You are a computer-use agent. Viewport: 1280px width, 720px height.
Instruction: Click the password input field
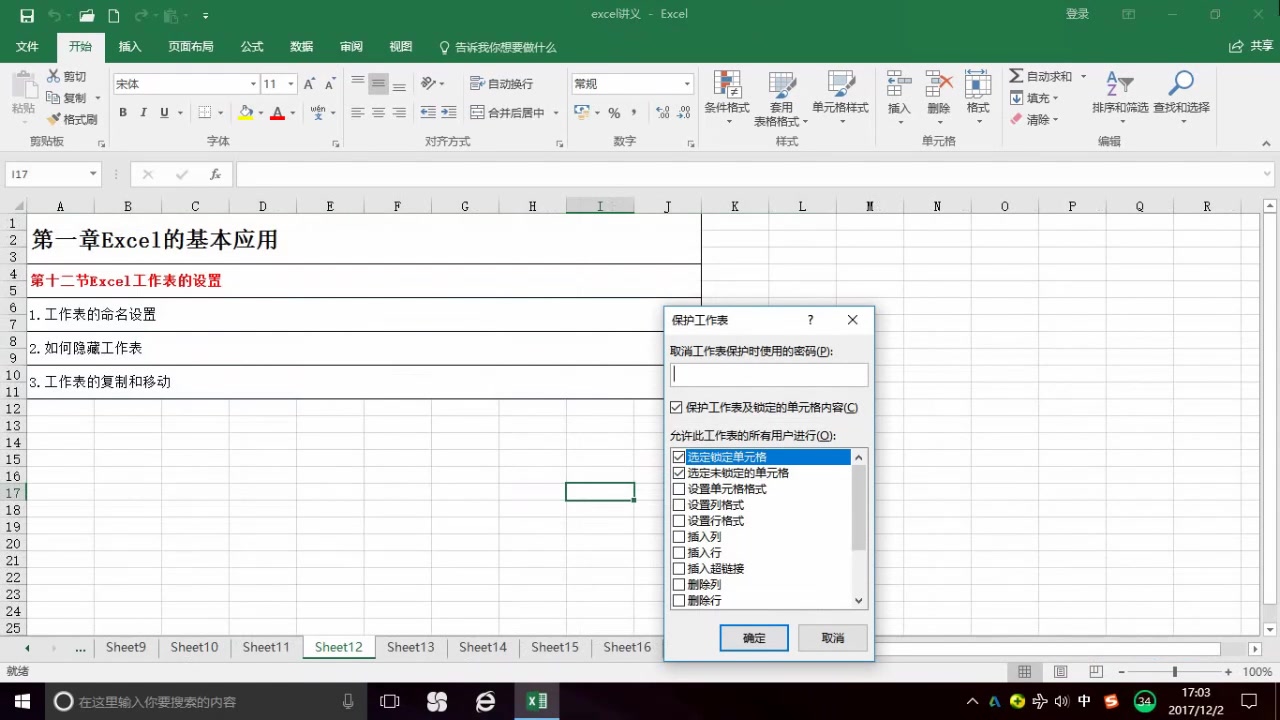[769, 374]
